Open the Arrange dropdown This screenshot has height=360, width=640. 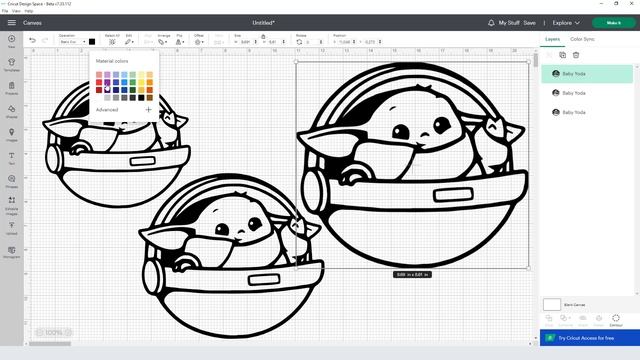[x=162, y=42]
